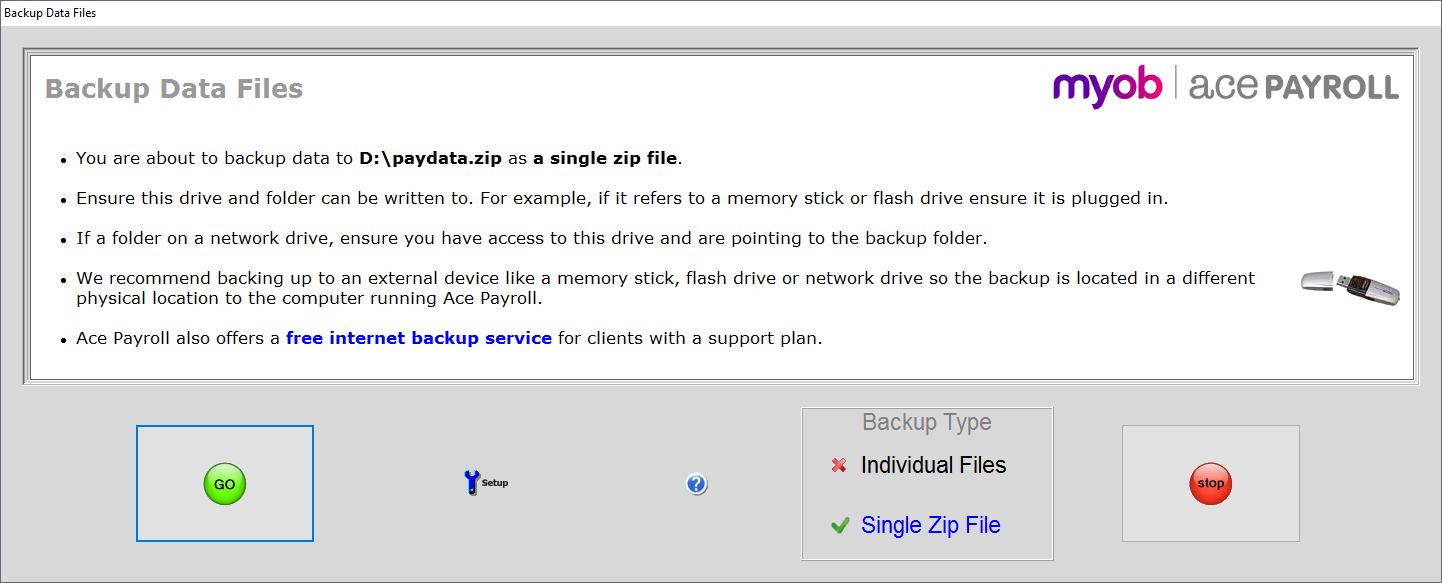The image size is (1442, 583).
Task: Open the free internet backup service link
Action: (419, 338)
